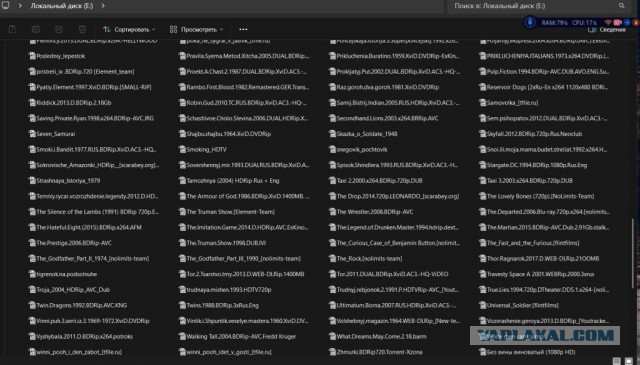Select file The.Truman.Show.1998.DUB.MVI
Viewport: 640px width, 365px height.
[x=222, y=243]
